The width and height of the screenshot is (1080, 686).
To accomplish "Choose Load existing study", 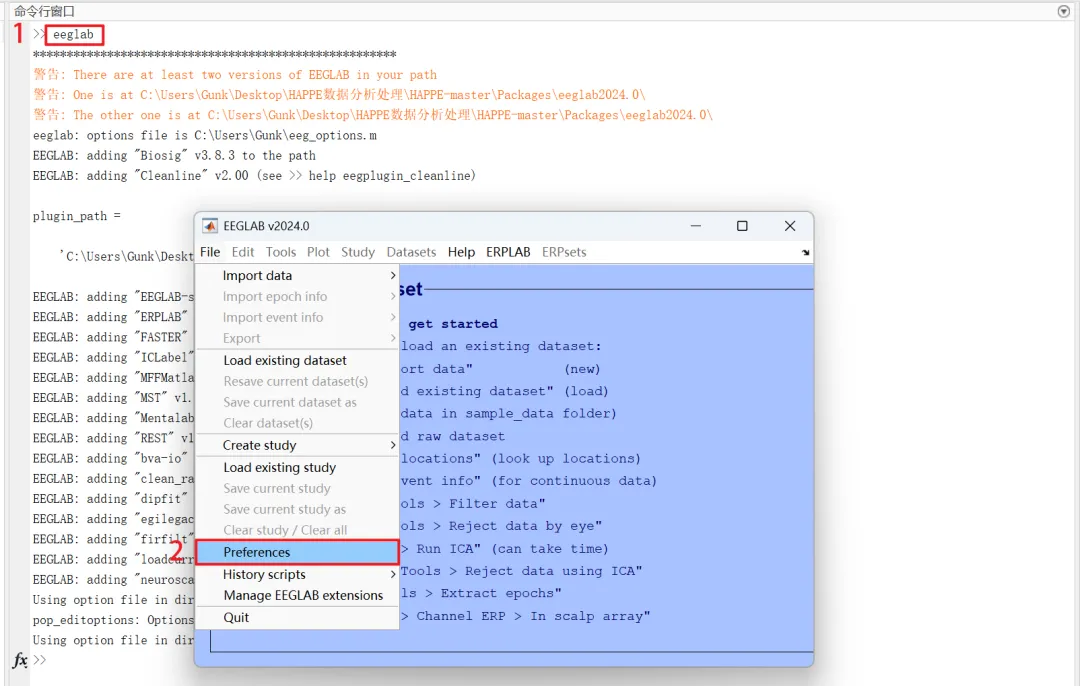I will coord(298,468).
